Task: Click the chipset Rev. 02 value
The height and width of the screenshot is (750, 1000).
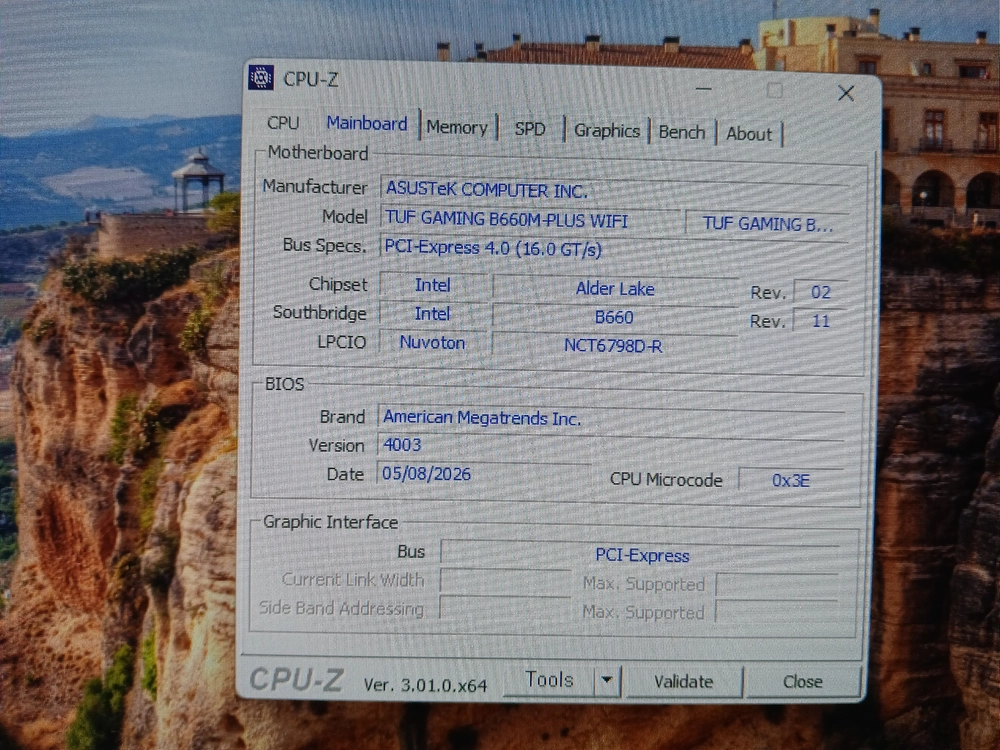Action: point(820,293)
